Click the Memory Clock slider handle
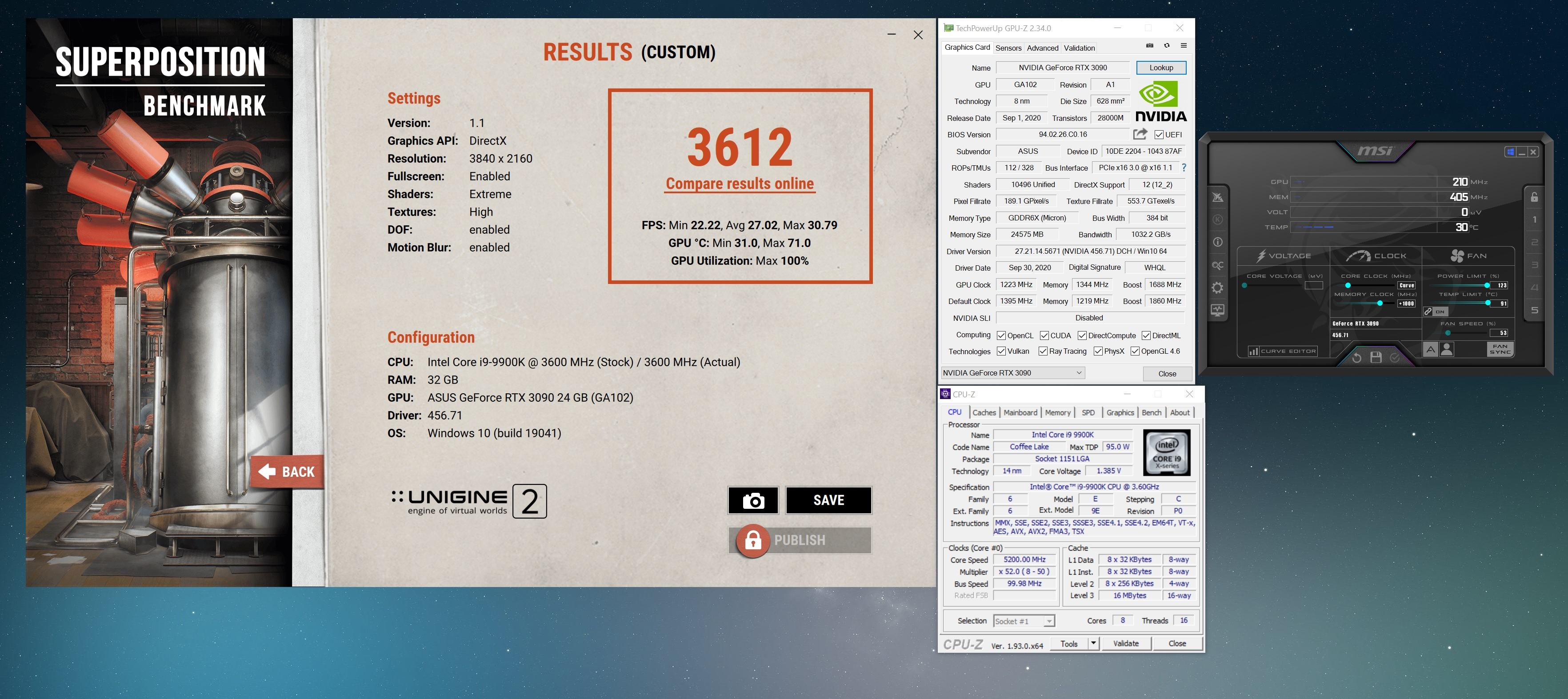 click(x=1380, y=303)
